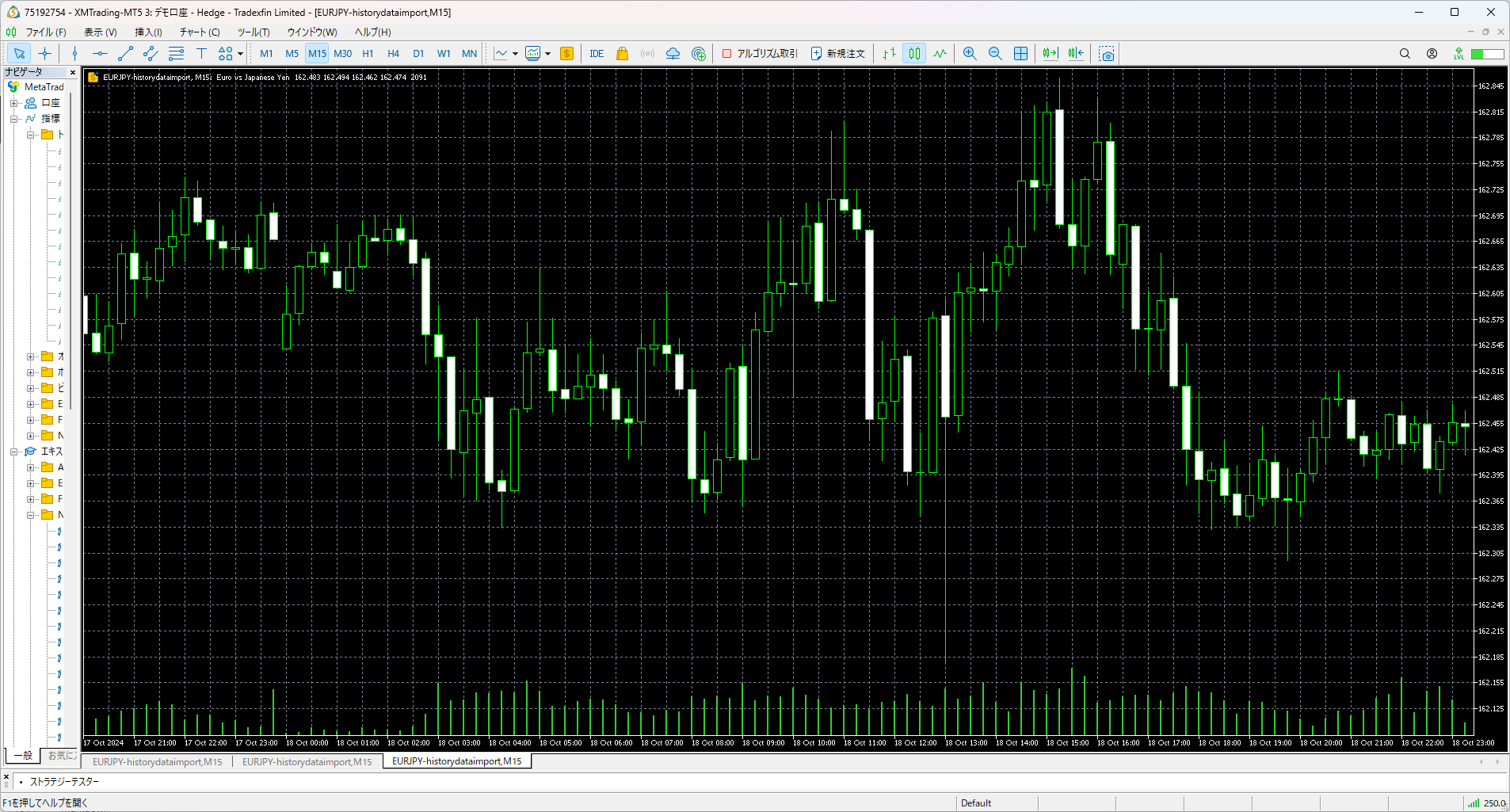This screenshot has height=812, width=1510.
Task: Open the ウインドウ(W) menu
Action: coord(312,32)
